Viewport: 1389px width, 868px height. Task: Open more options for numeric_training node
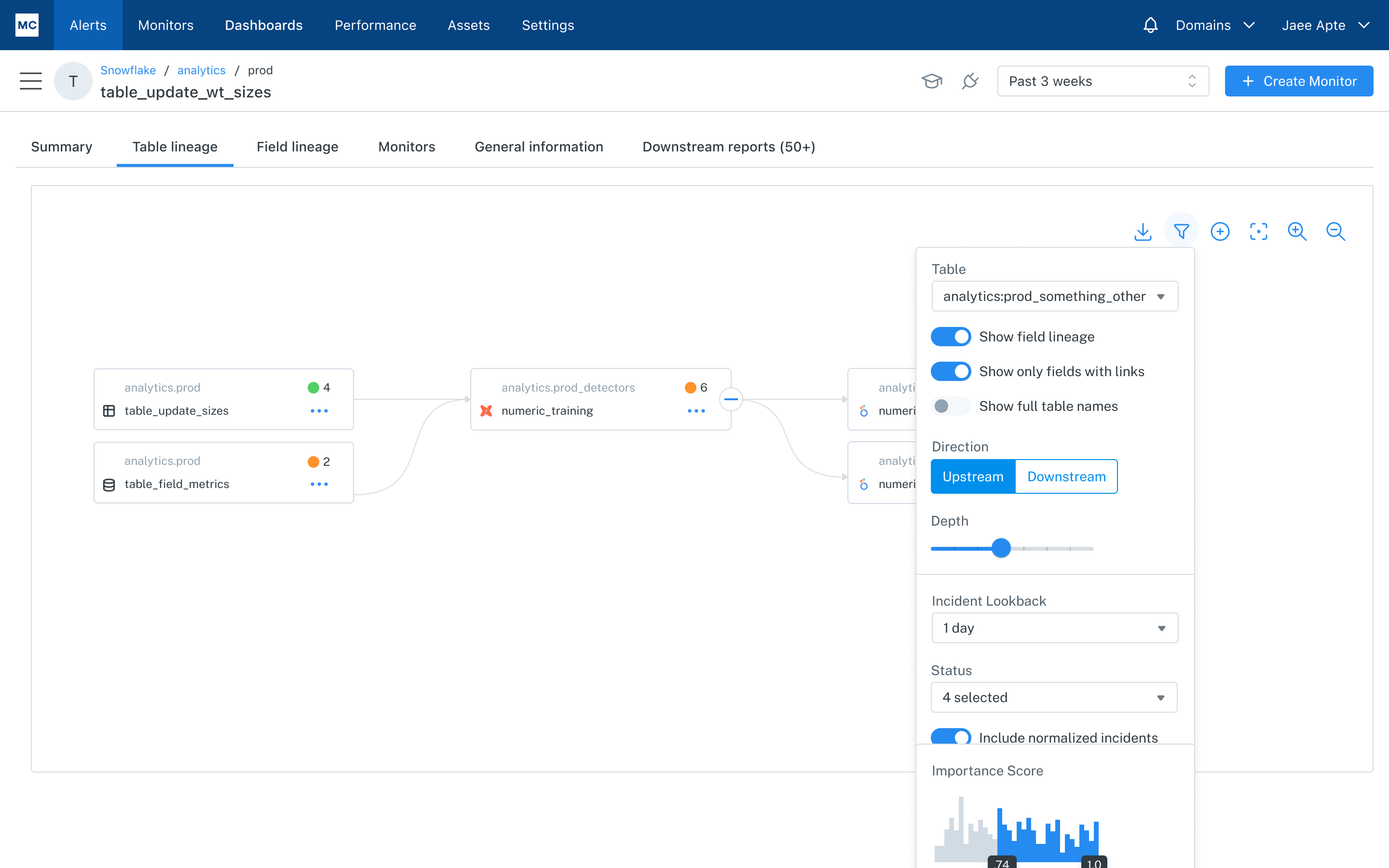(696, 411)
